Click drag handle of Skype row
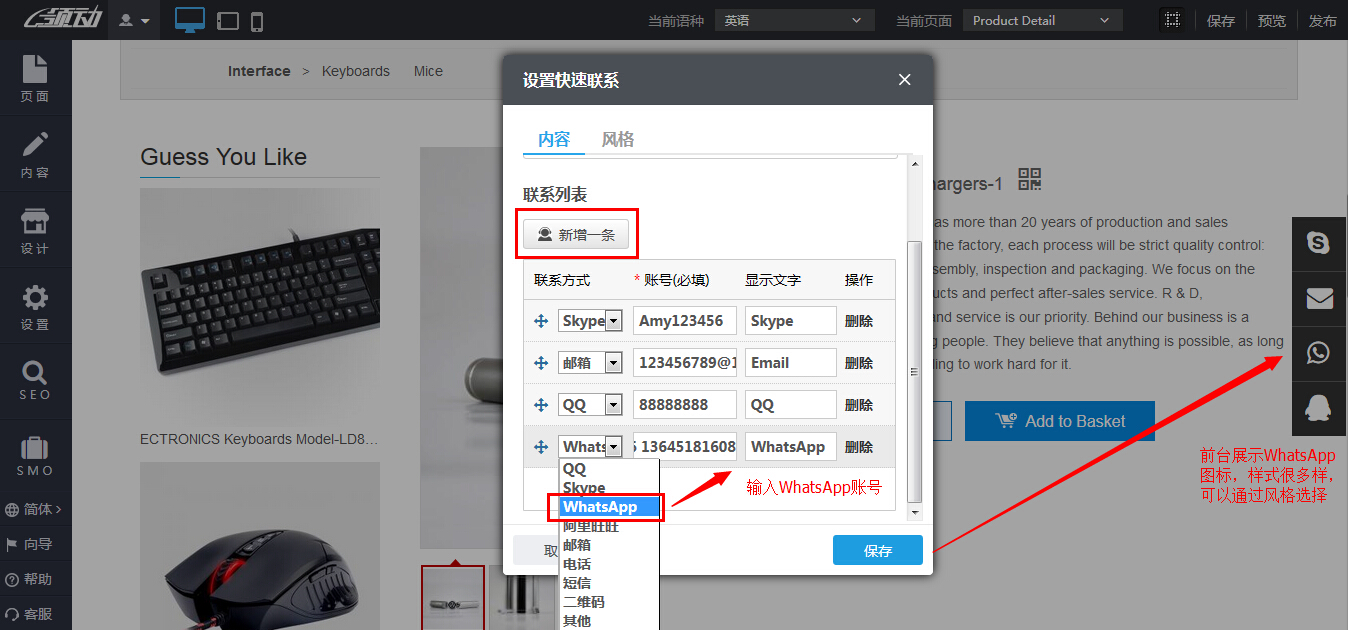This screenshot has width=1348, height=630. [x=541, y=321]
